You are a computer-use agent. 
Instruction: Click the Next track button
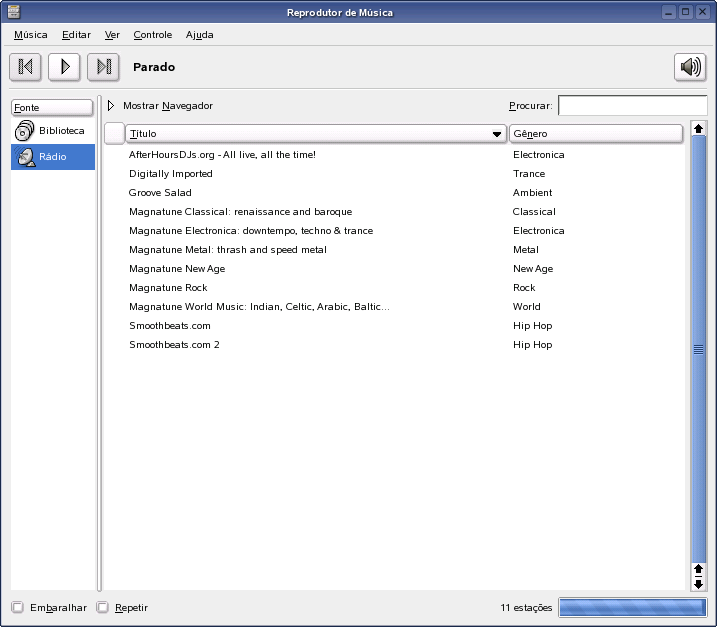tap(103, 67)
